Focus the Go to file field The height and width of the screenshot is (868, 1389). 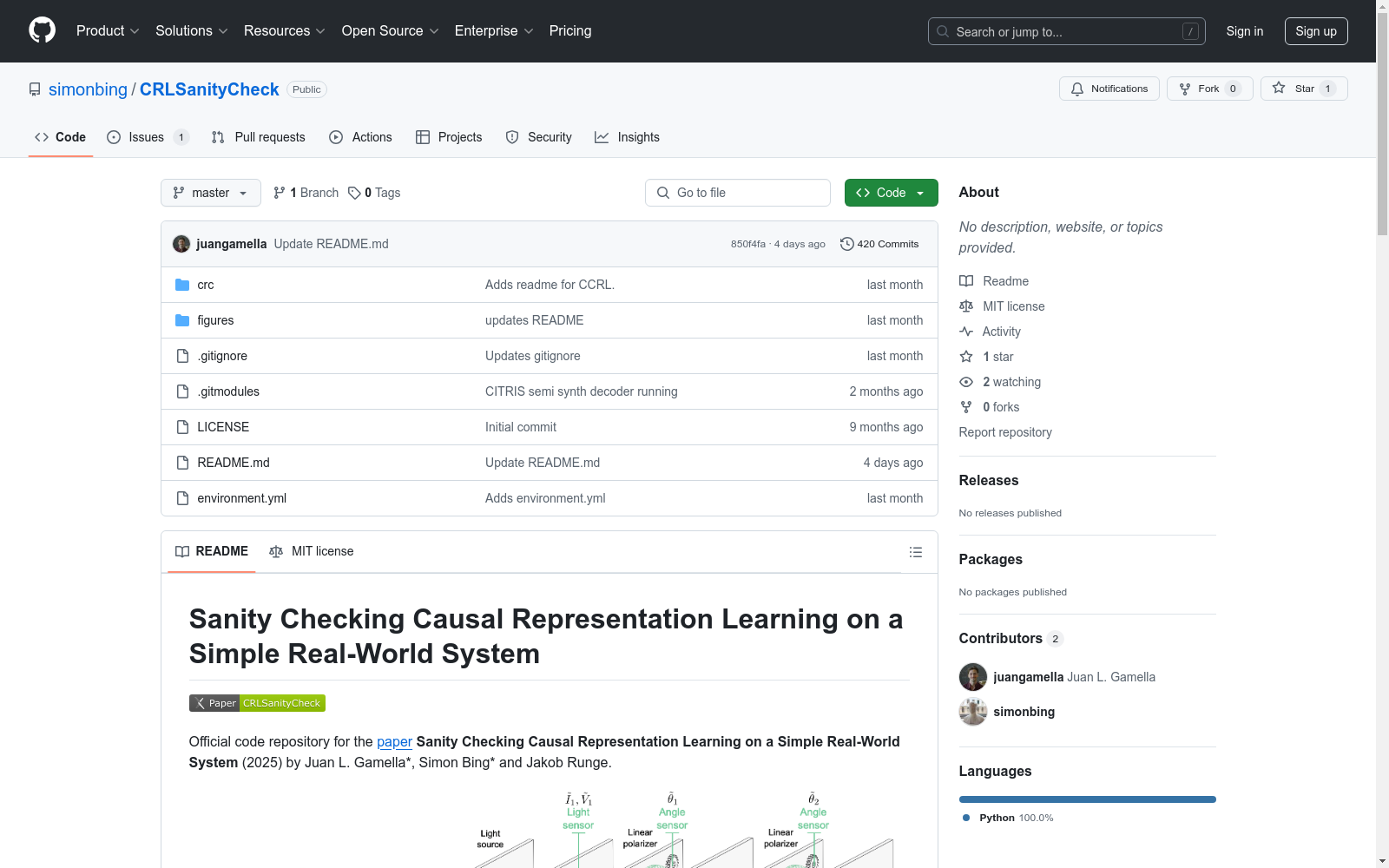coord(738,193)
